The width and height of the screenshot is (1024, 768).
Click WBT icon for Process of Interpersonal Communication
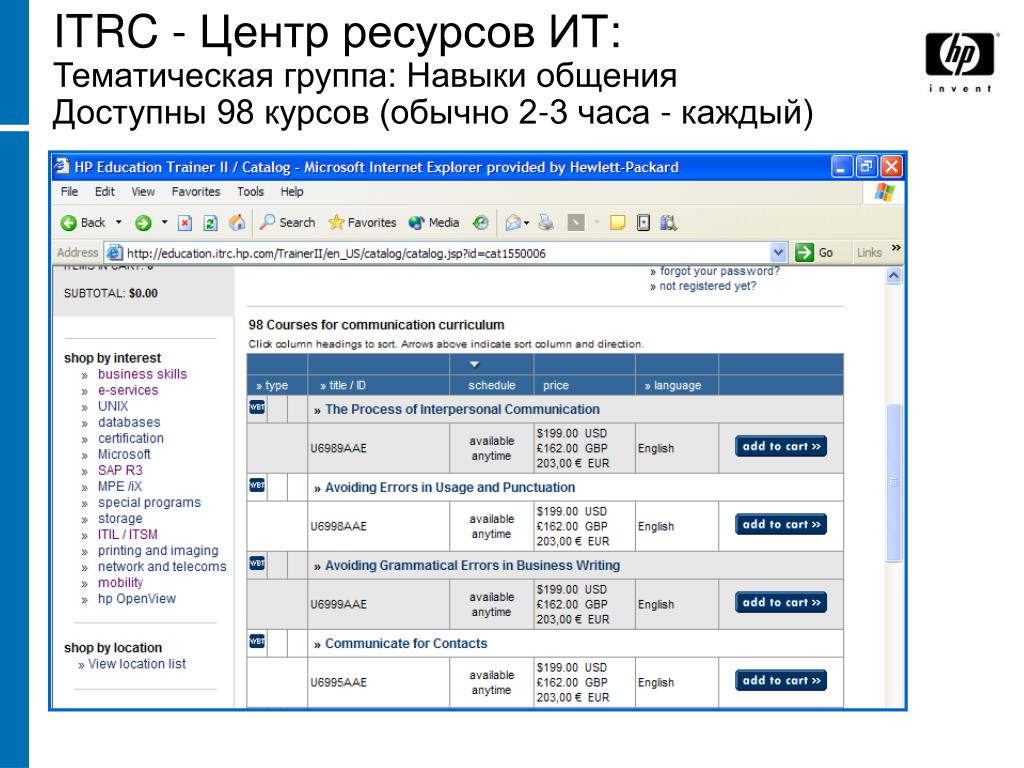[257, 408]
